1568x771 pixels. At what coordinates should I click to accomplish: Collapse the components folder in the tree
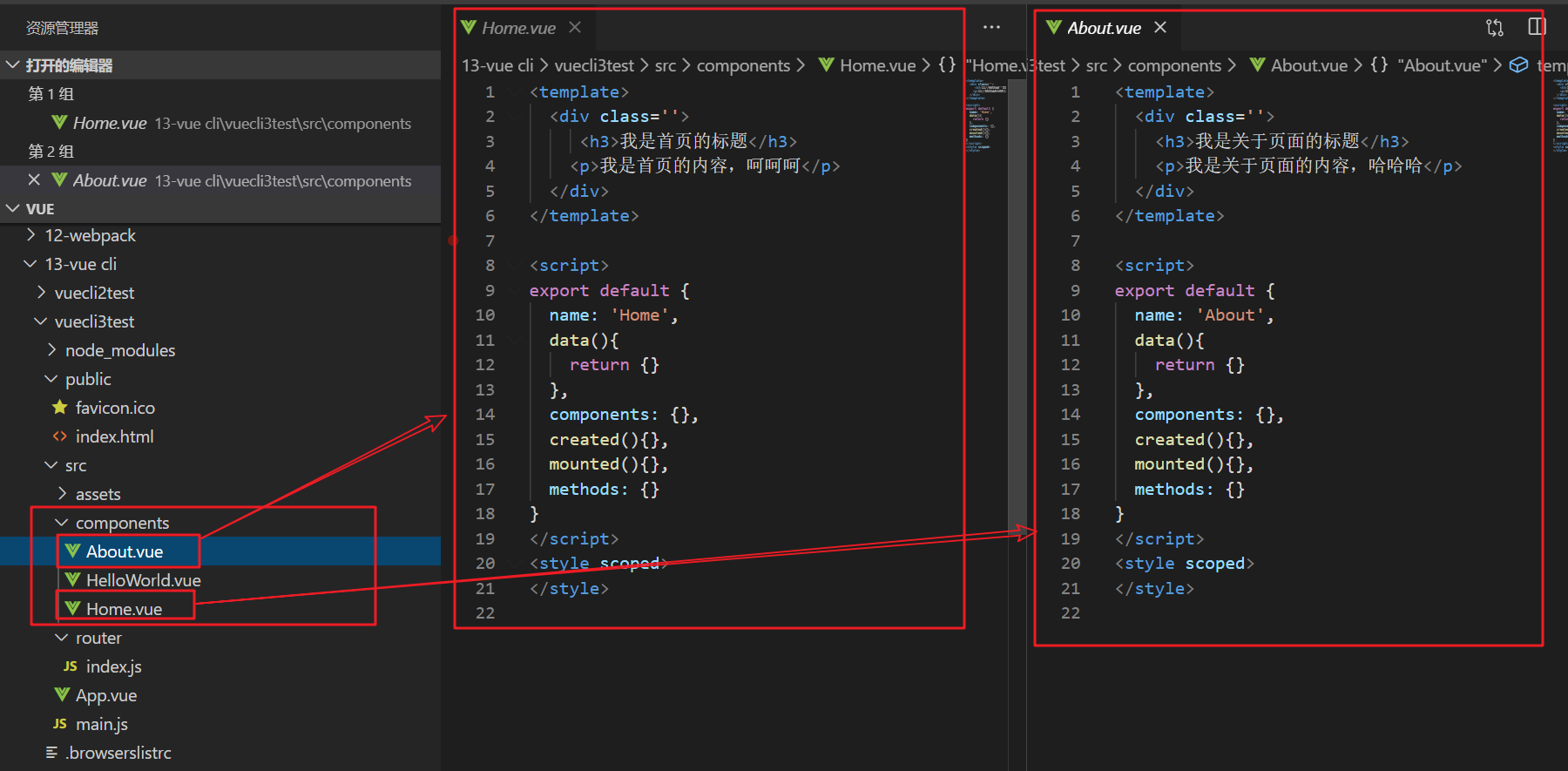[x=62, y=523]
